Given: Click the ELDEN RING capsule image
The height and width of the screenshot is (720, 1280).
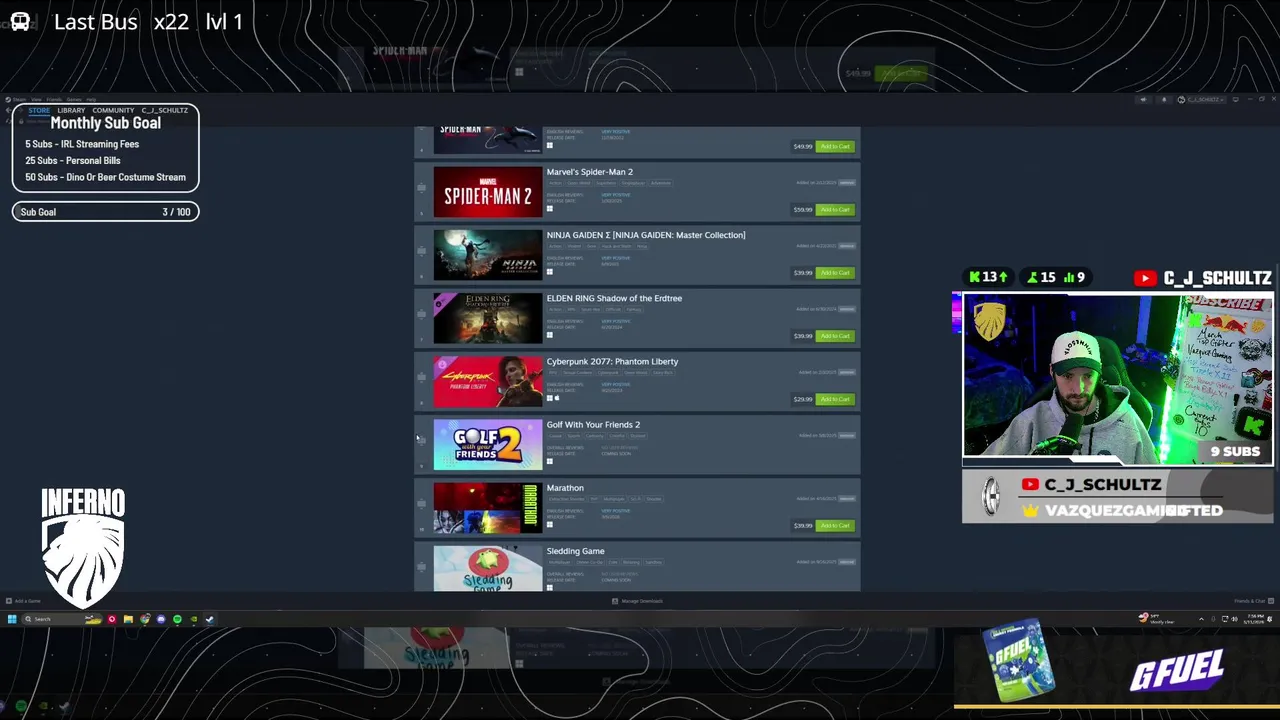Looking at the screenshot, I should coord(488,317).
